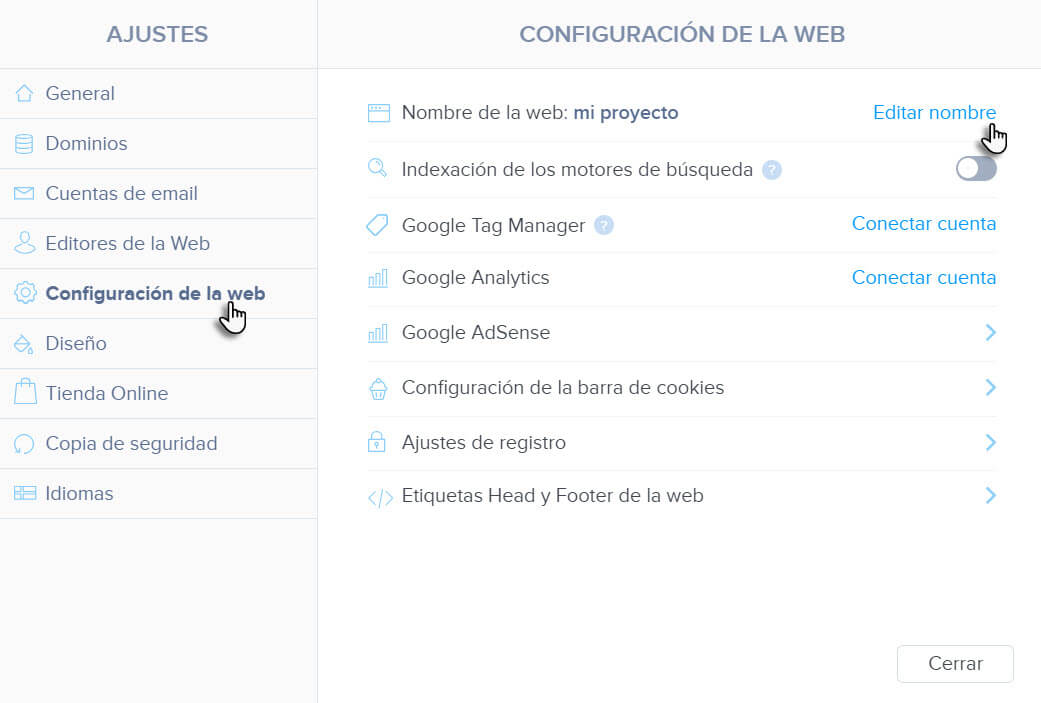Open the Dominios settings section
1041x703 pixels.
(158, 143)
